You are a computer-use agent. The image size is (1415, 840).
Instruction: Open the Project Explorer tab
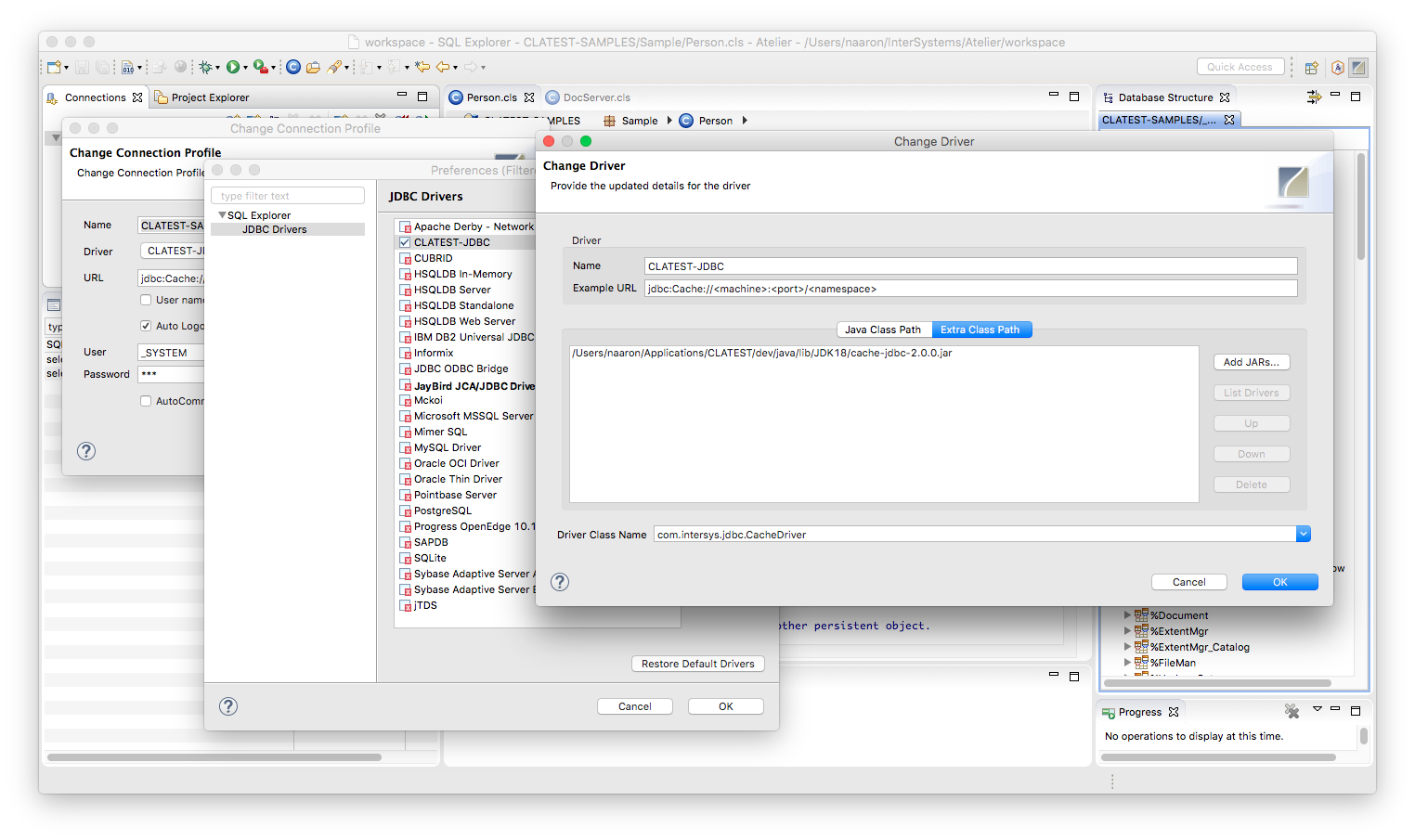click(x=201, y=97)
